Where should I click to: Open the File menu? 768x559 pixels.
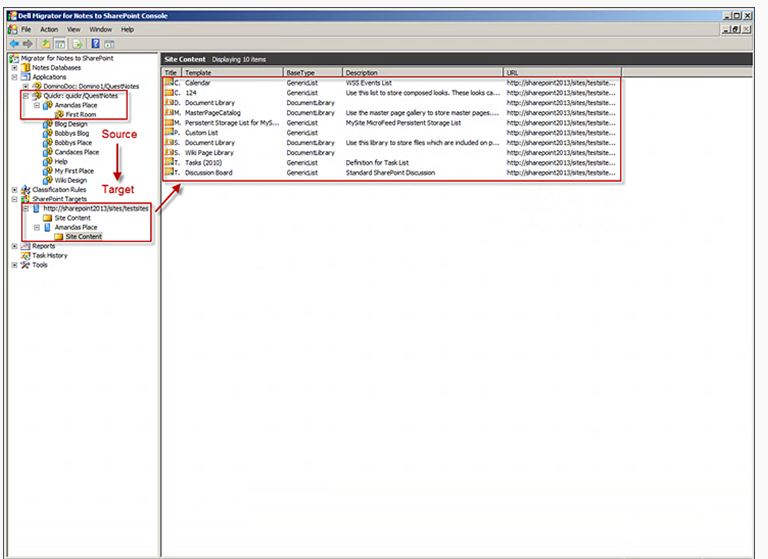tap(26, 29)
